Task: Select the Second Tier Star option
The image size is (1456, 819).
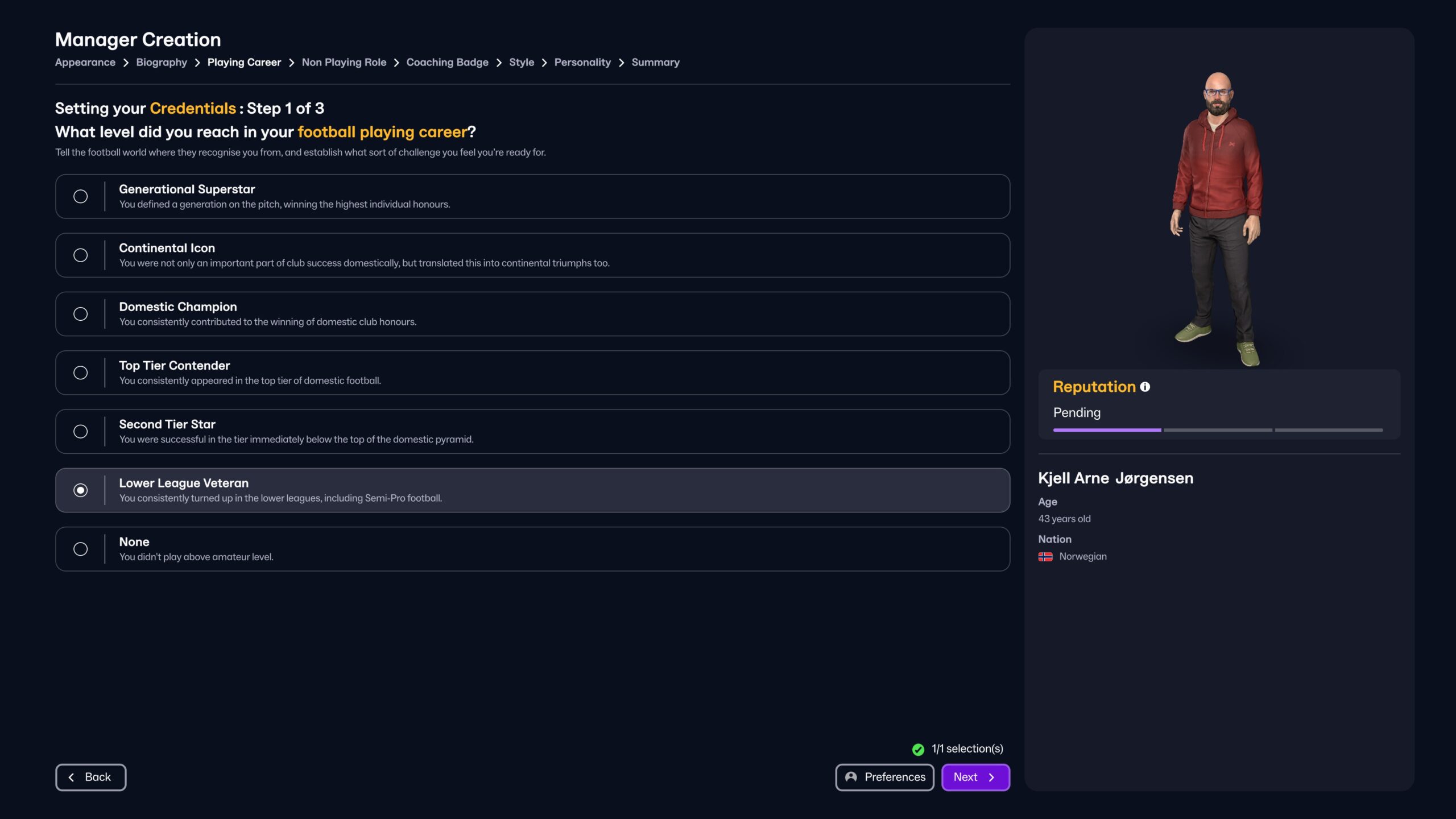Action: point(81,432)
